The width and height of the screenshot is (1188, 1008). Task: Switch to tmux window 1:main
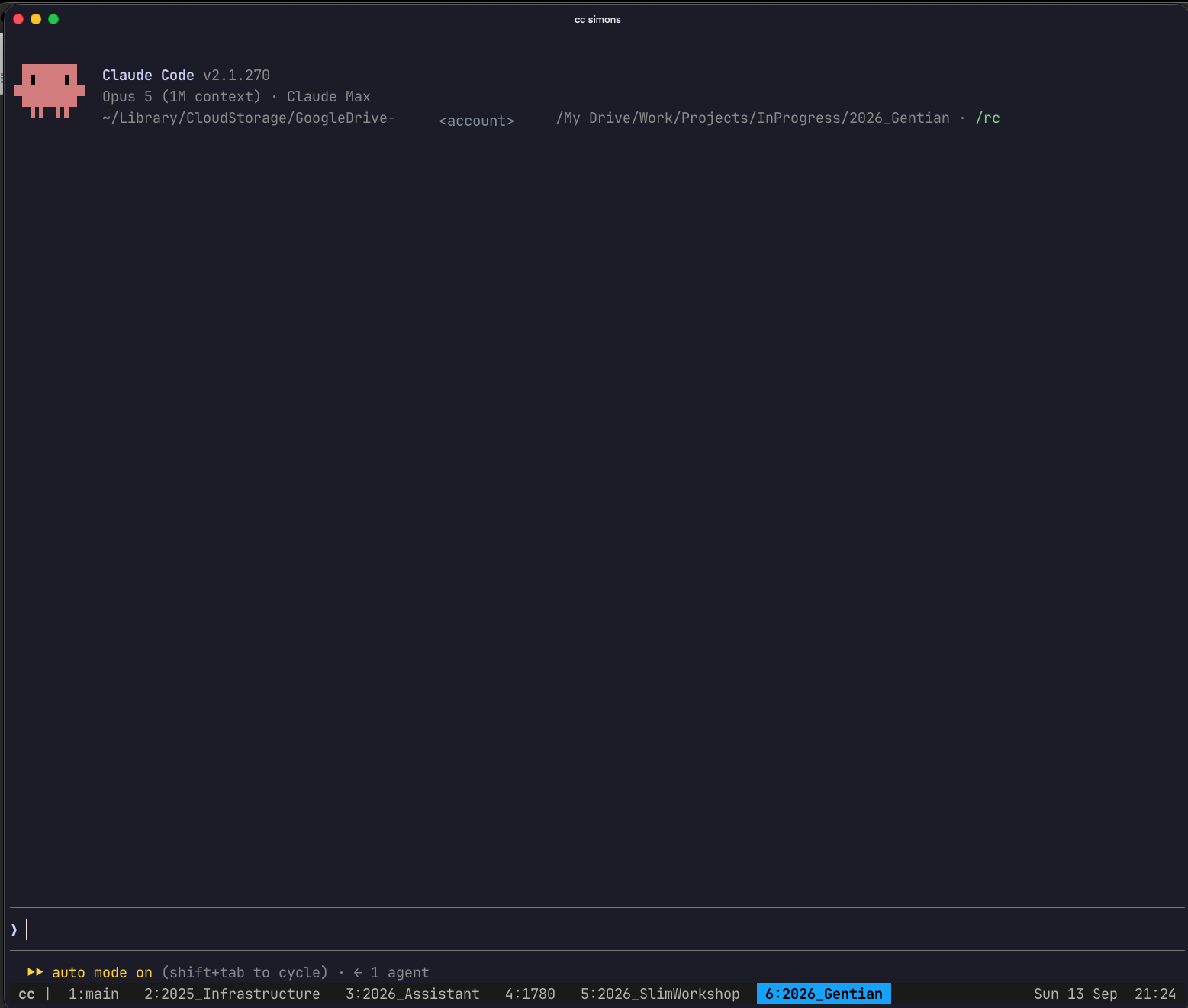(x=94, y=994)
